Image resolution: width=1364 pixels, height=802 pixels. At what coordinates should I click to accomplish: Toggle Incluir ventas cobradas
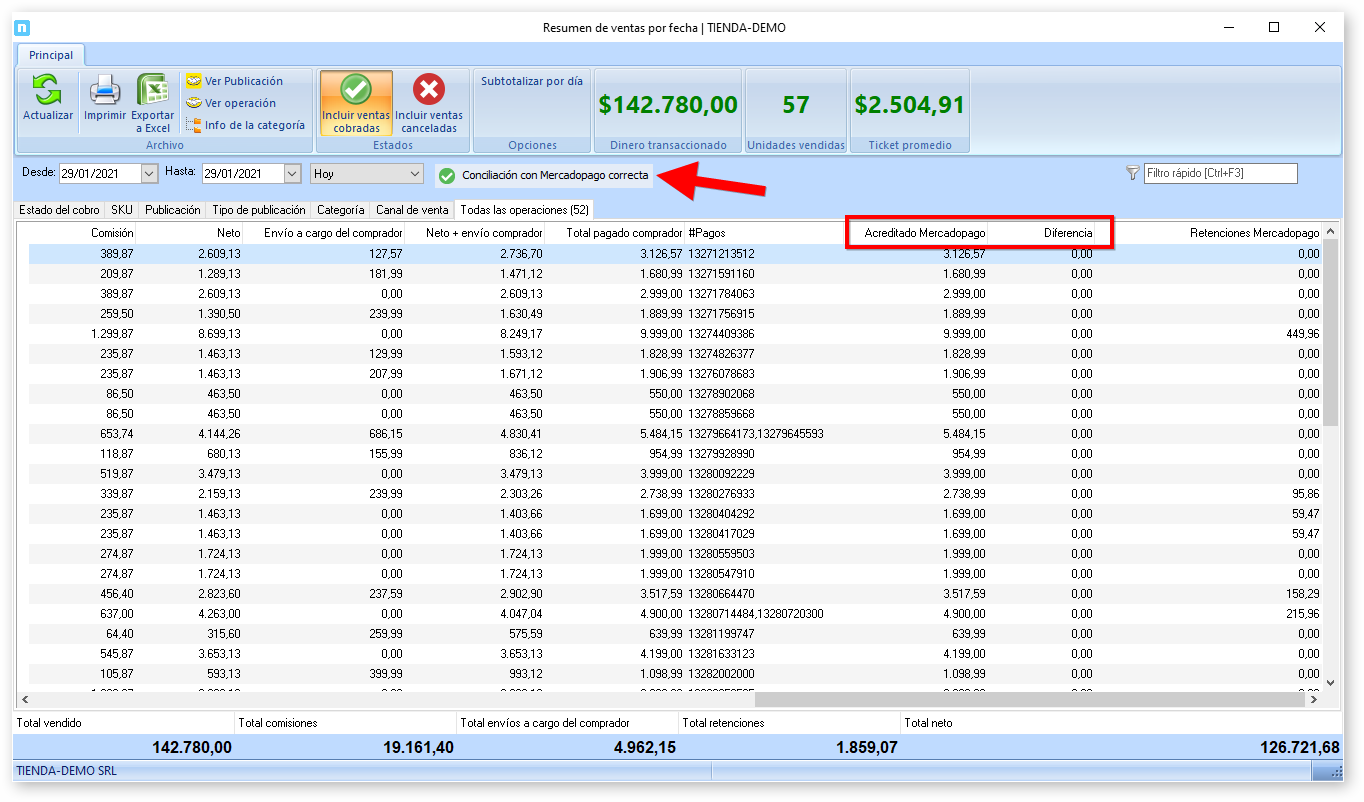pyautogui.click(x=356, y=103)
